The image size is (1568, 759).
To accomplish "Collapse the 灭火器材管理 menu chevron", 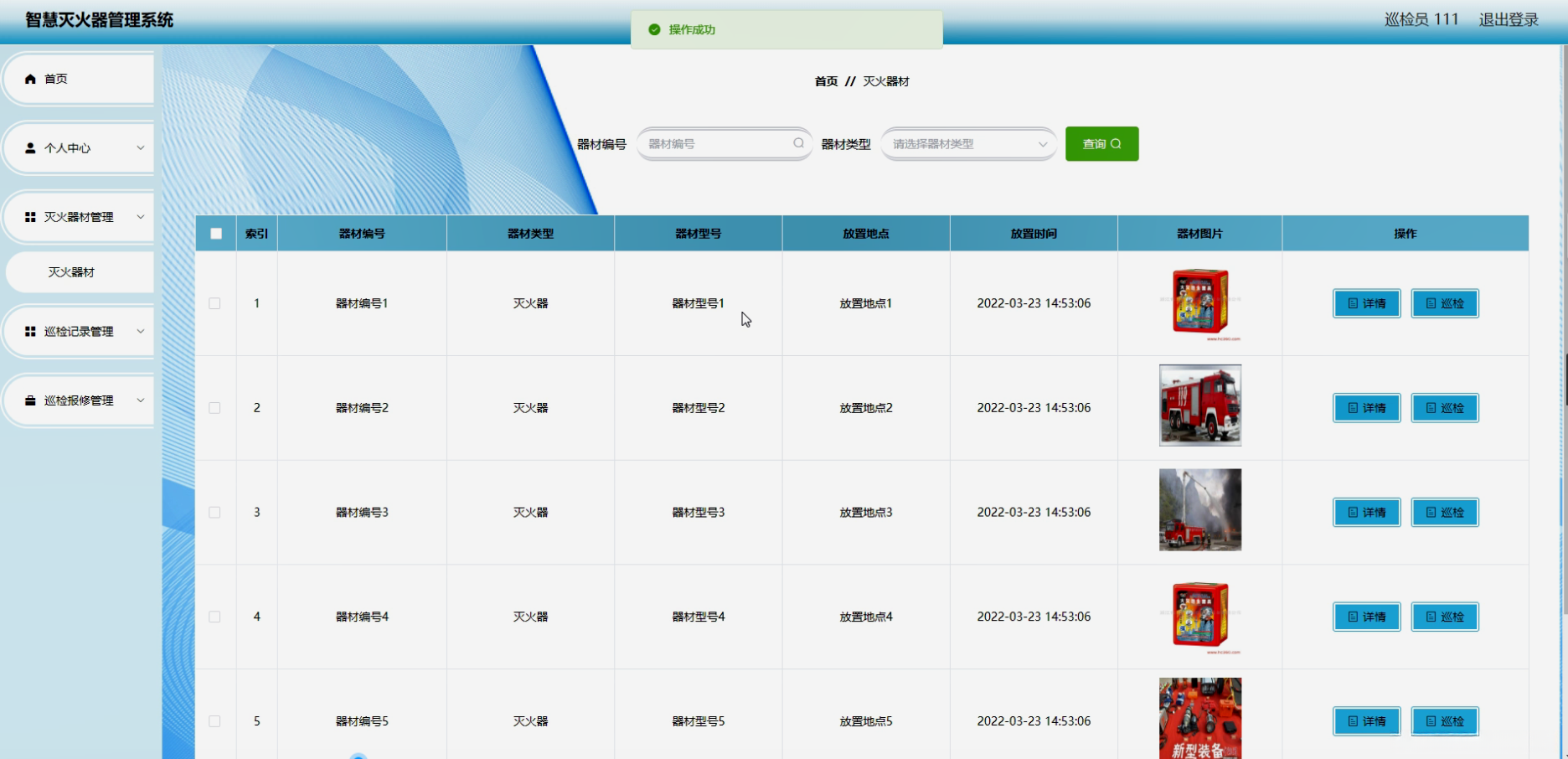I will [x=140, y=217].
